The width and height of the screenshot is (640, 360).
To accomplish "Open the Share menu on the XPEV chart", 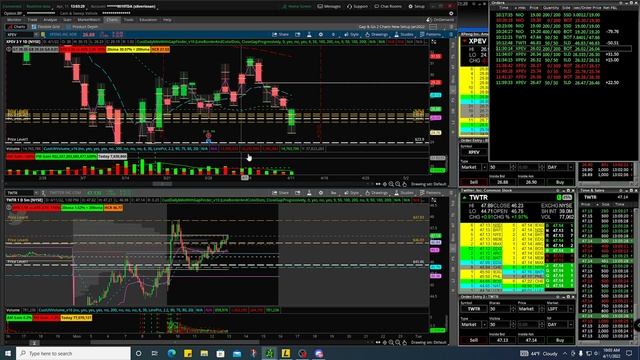I will [280, 35].
